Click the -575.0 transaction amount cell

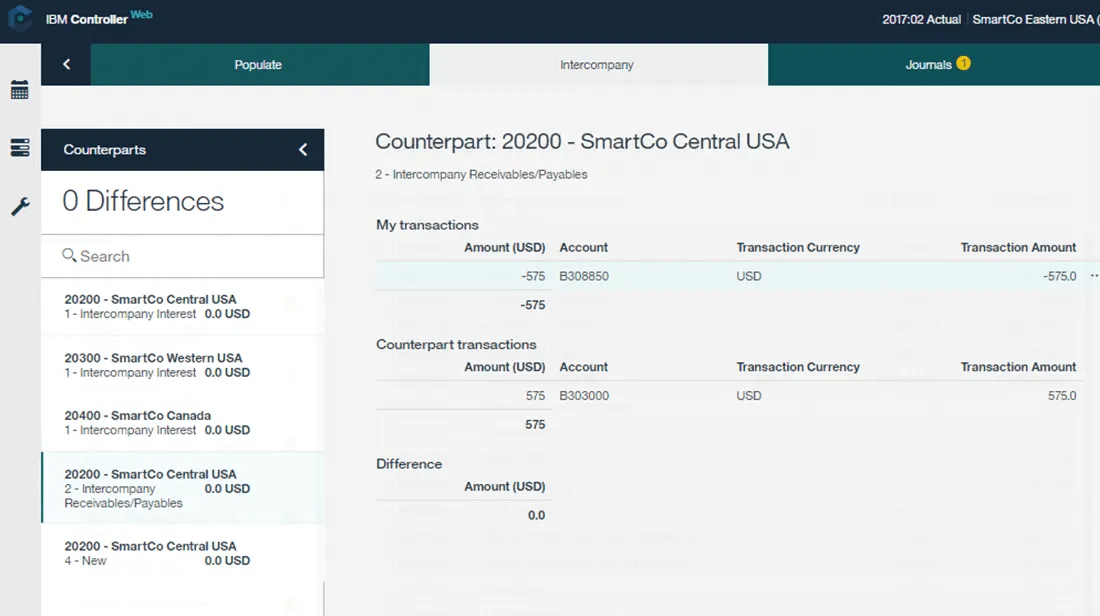1059,276
